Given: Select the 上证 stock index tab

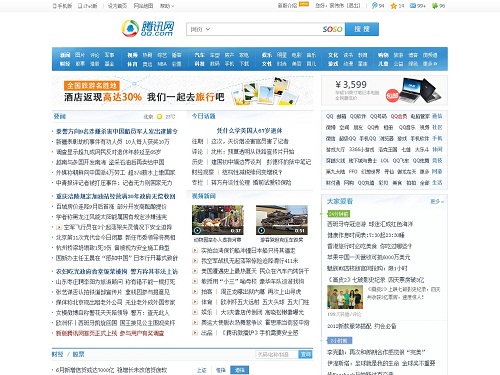Looking at the screenshot, I should (x=201, y=370).
